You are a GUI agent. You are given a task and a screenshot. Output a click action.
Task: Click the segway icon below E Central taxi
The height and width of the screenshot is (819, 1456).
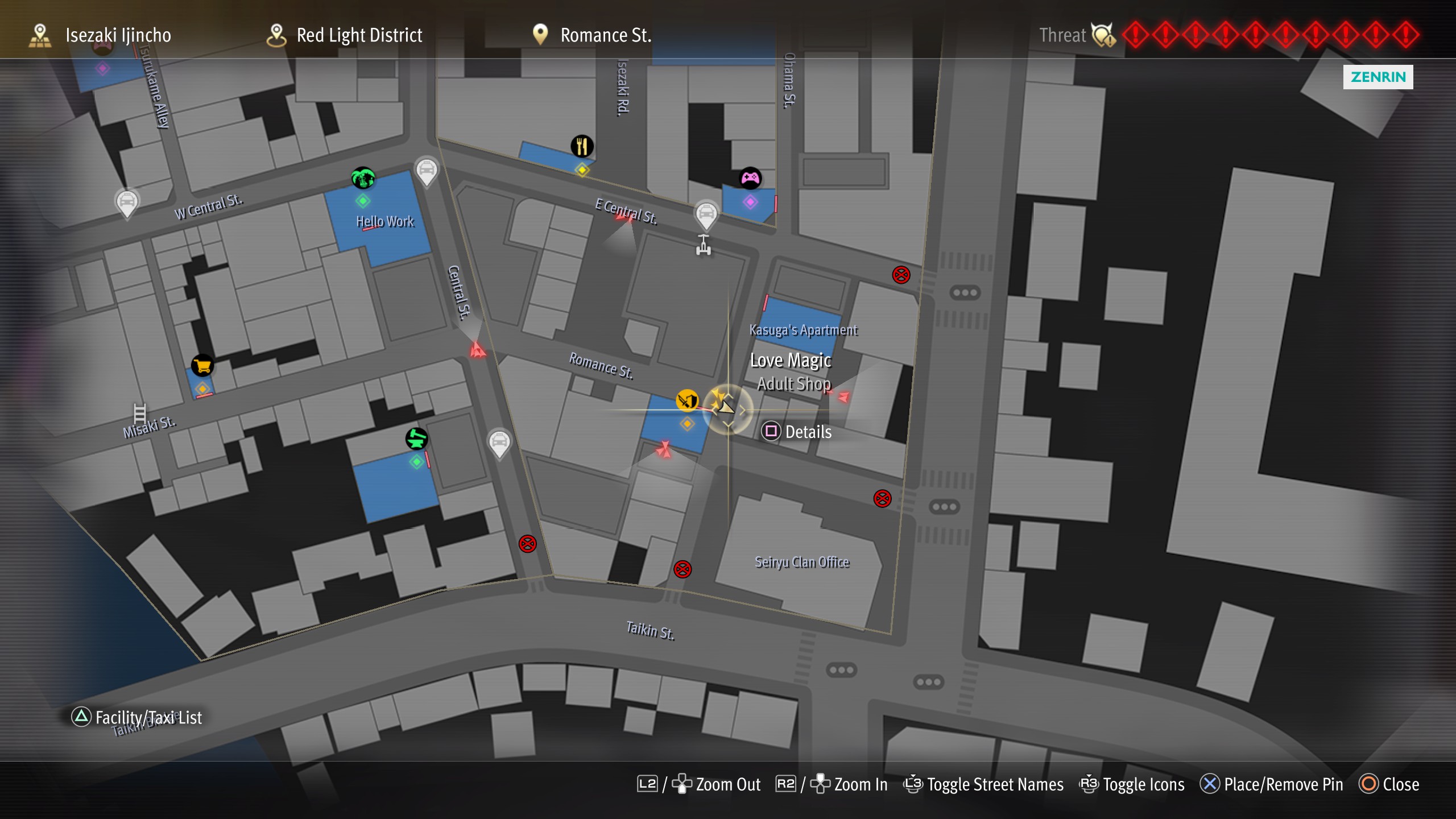(704, 245)
